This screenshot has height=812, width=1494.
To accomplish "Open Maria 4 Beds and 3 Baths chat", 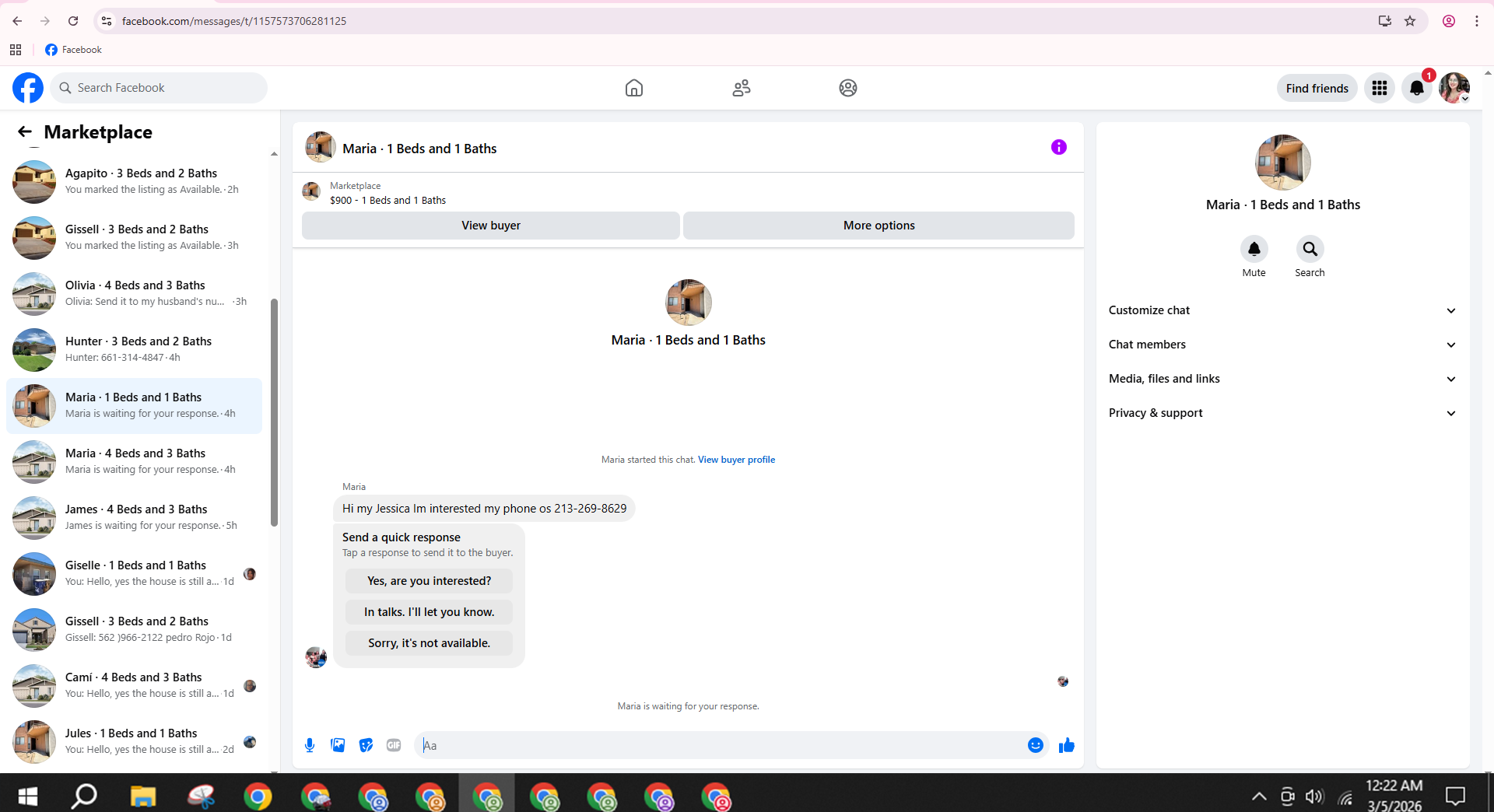I will 134,461.
